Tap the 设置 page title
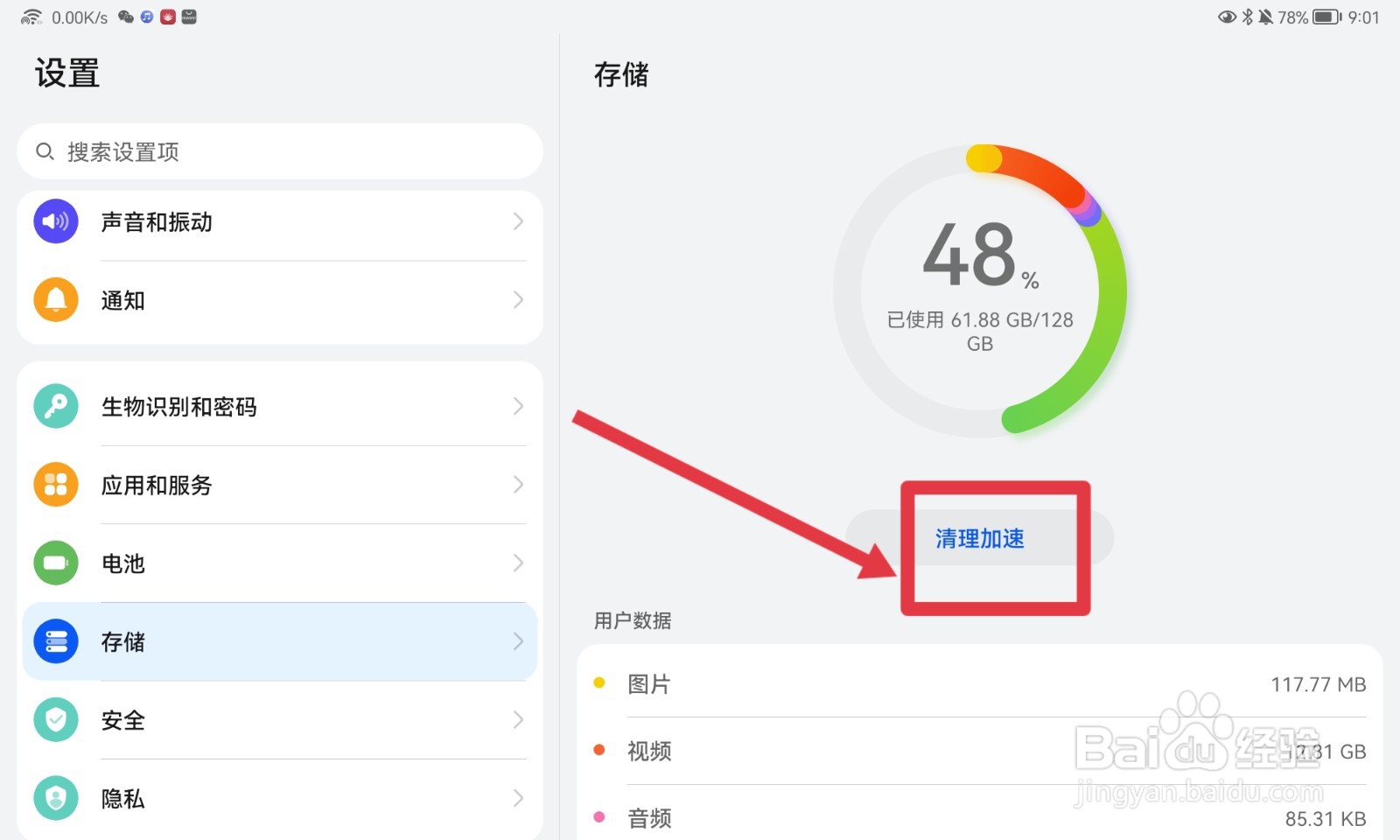The width and height of the screenshot is (1400, 840). click(67, 73)
